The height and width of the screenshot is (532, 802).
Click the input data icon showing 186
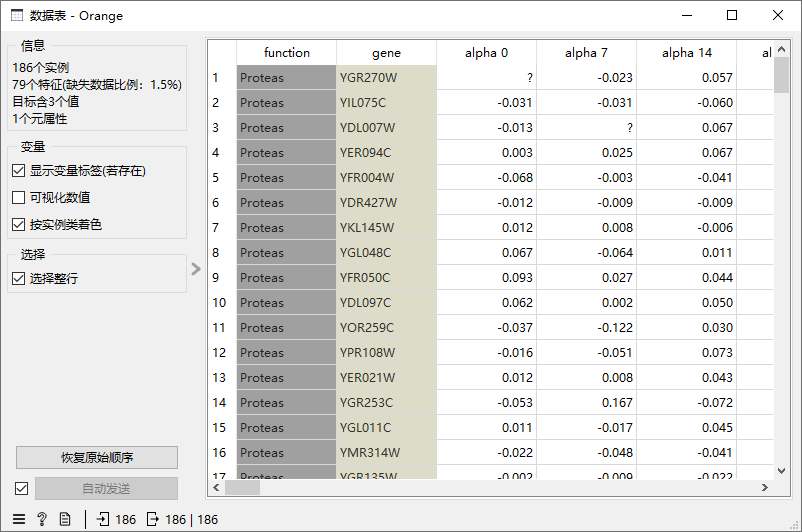pos(103,520)
